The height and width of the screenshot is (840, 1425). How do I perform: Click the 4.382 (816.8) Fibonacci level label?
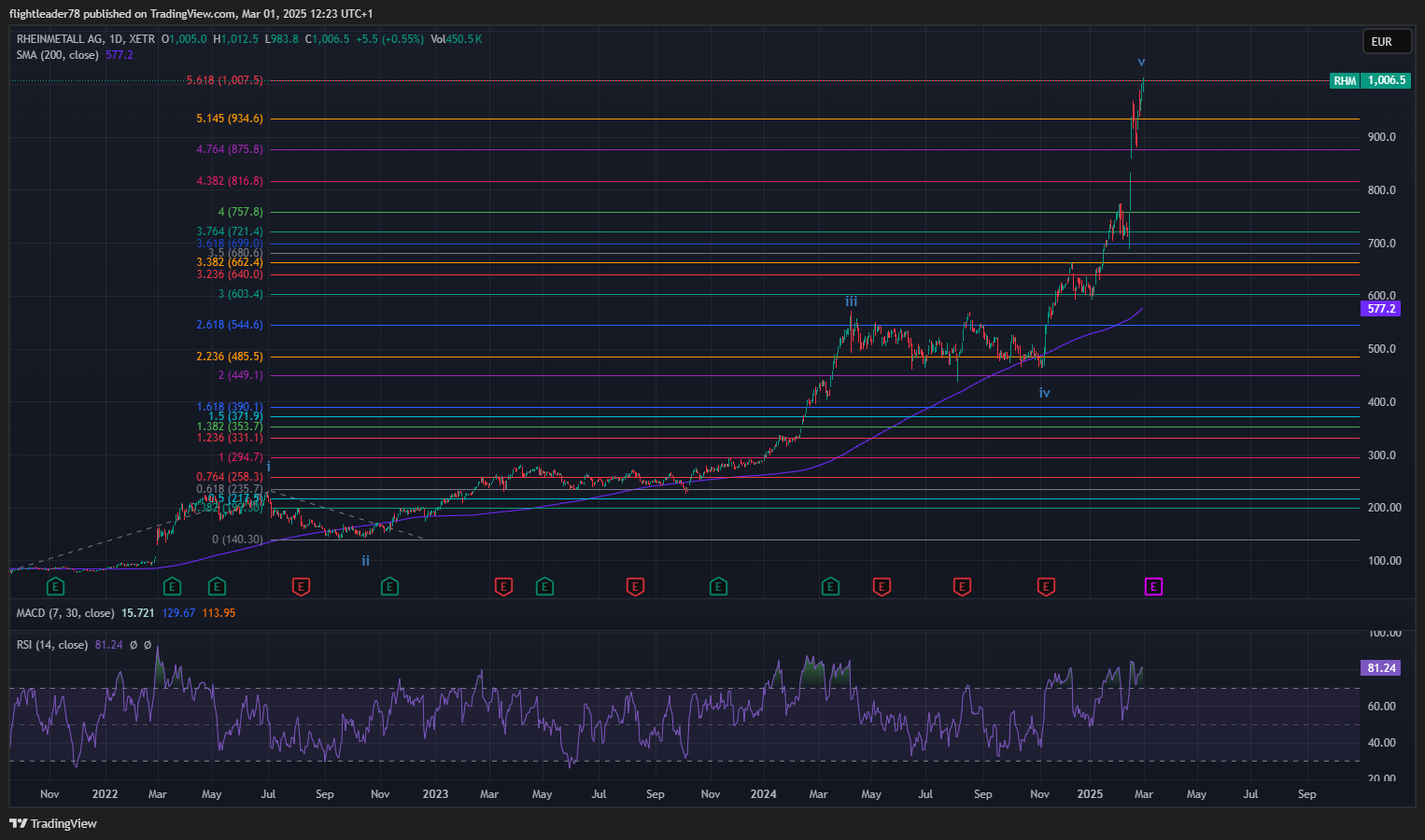click(230, 181)
